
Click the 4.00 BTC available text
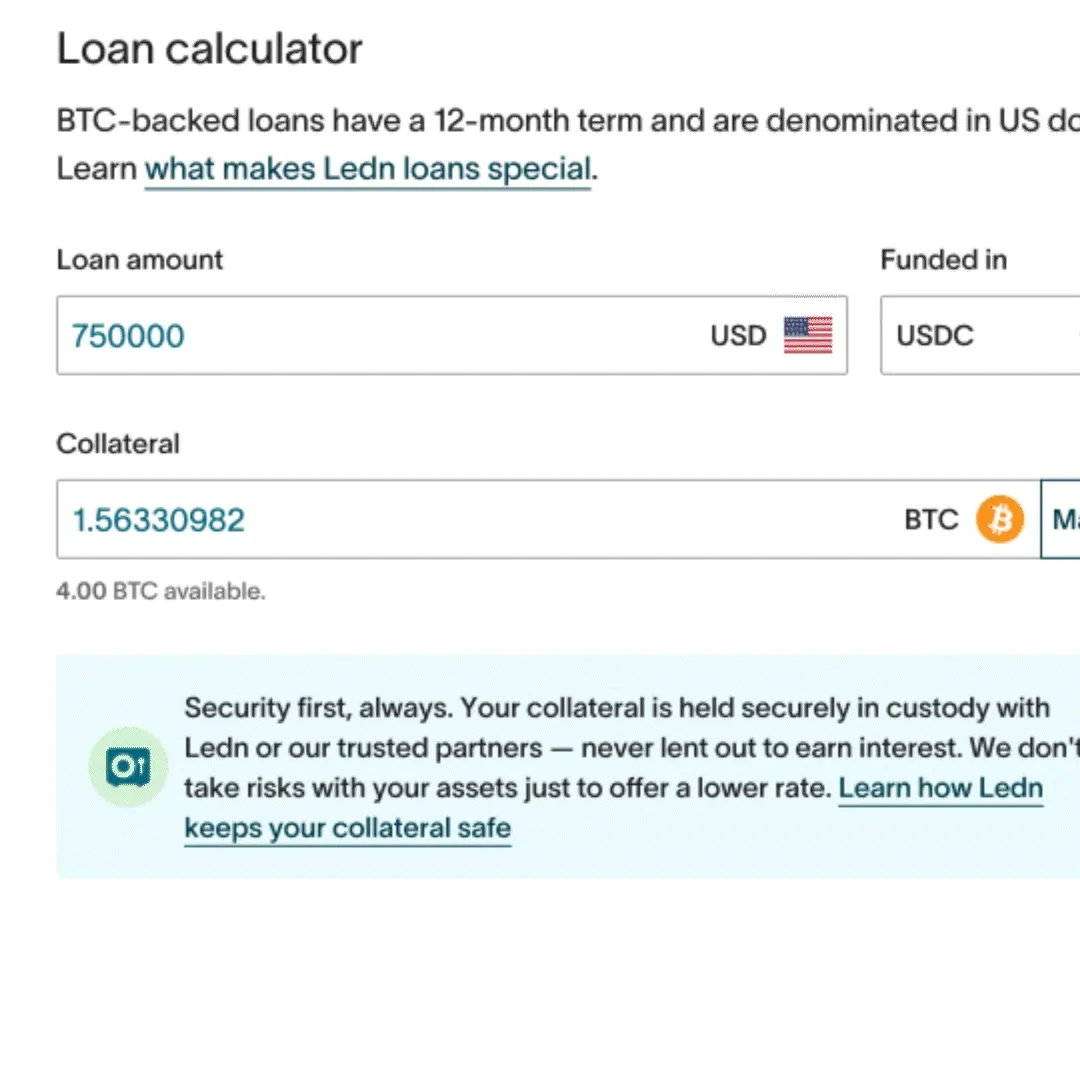click(160, 590)
